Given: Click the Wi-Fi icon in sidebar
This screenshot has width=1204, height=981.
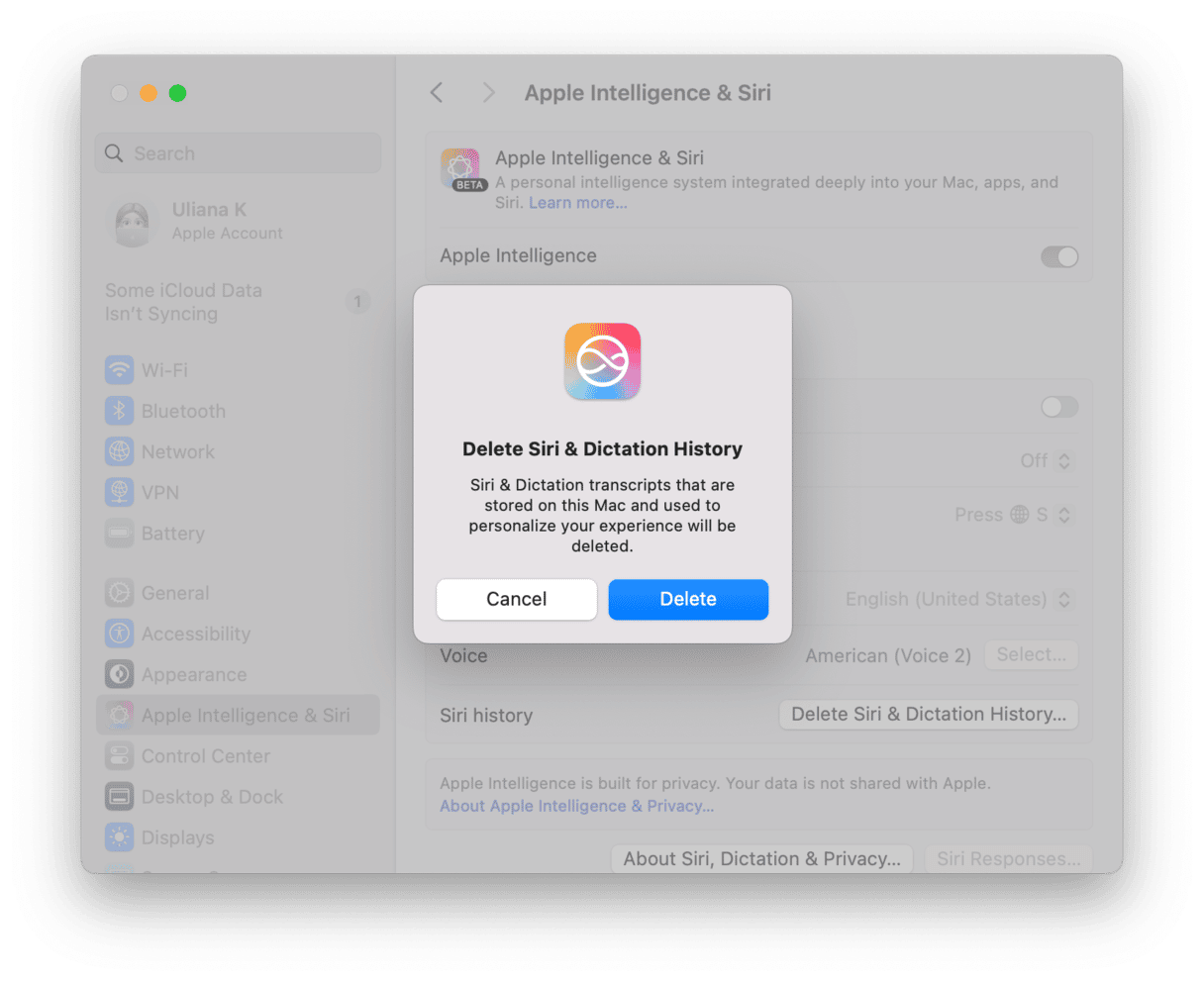Looking at the screenshot, I should pos(119,370).
